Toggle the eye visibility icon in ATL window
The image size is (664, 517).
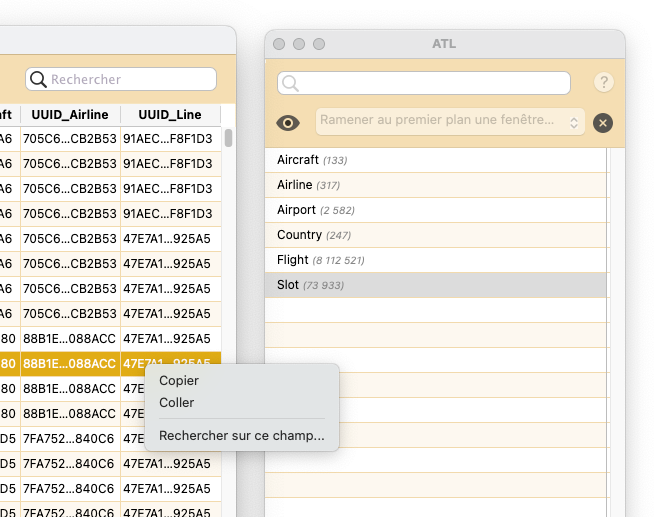tap(288, 123)
